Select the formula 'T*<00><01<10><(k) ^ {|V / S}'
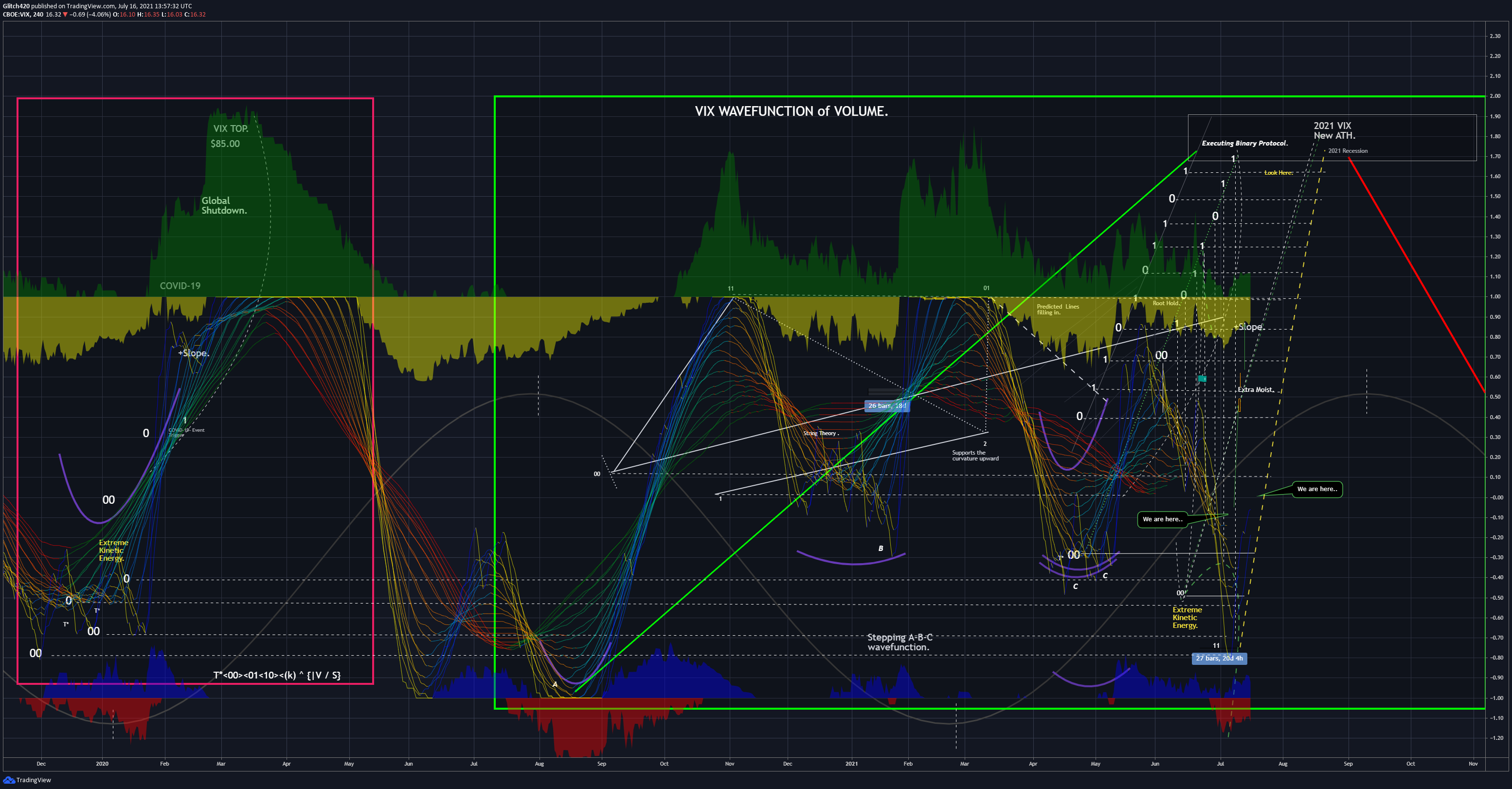1512x789 pixels. click(276, 675)
